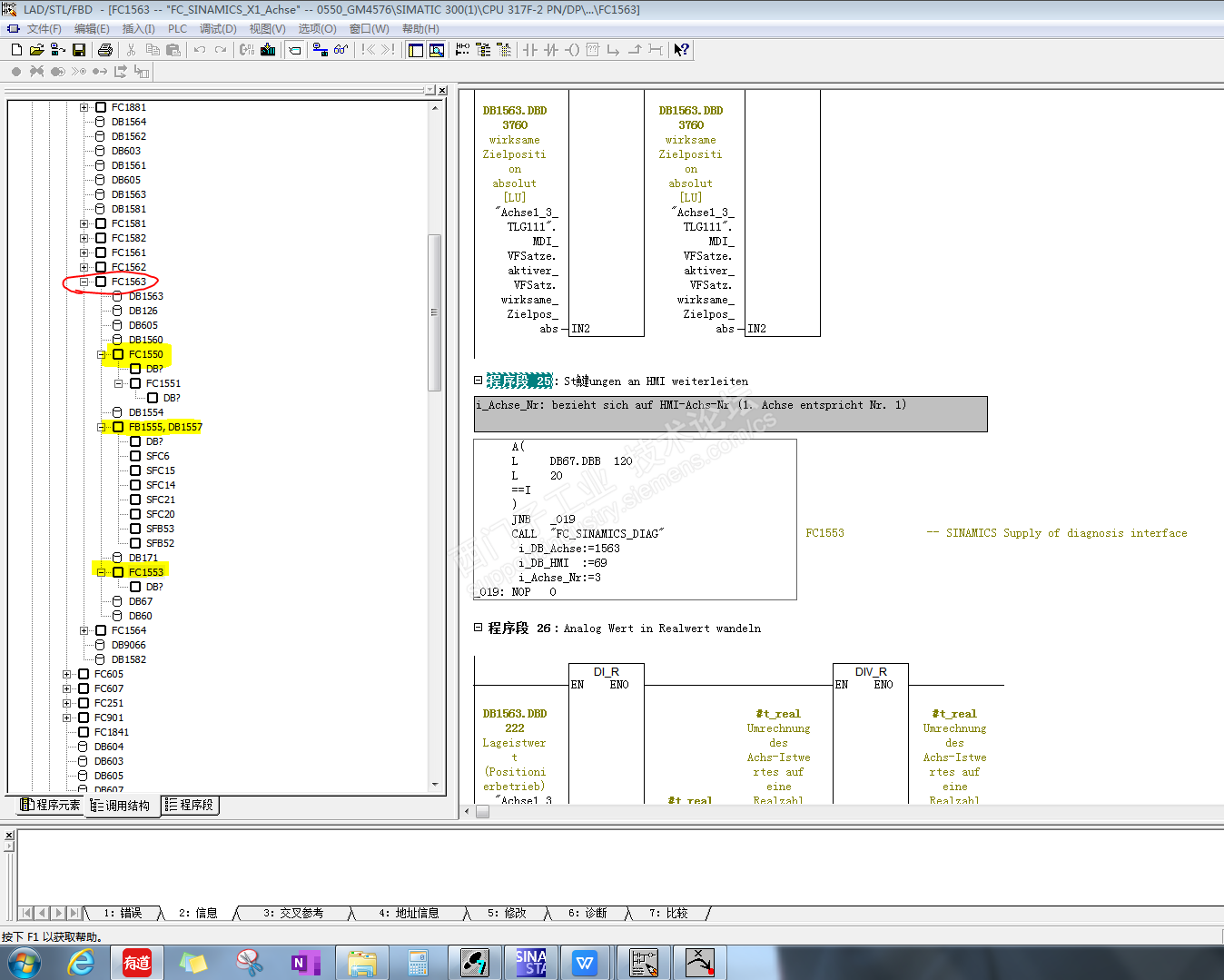
Task: Click the context Help pointer icon
Action: [x=682, y=50]
